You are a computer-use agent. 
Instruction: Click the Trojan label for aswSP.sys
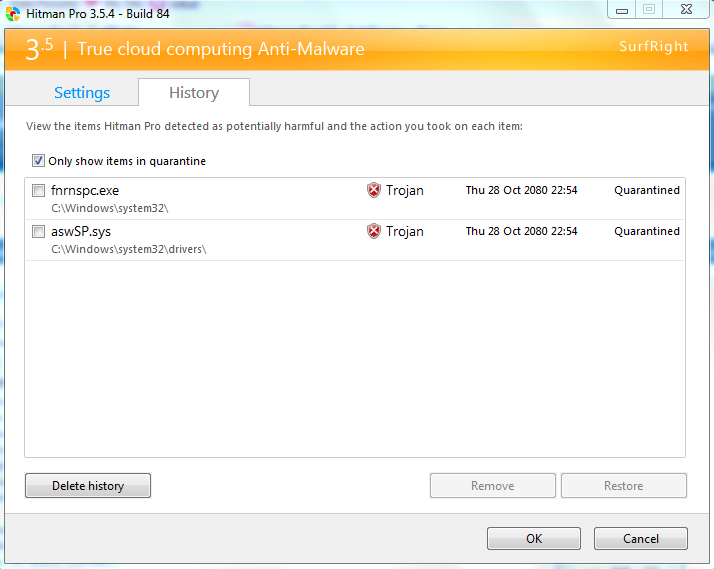[405, 231]
